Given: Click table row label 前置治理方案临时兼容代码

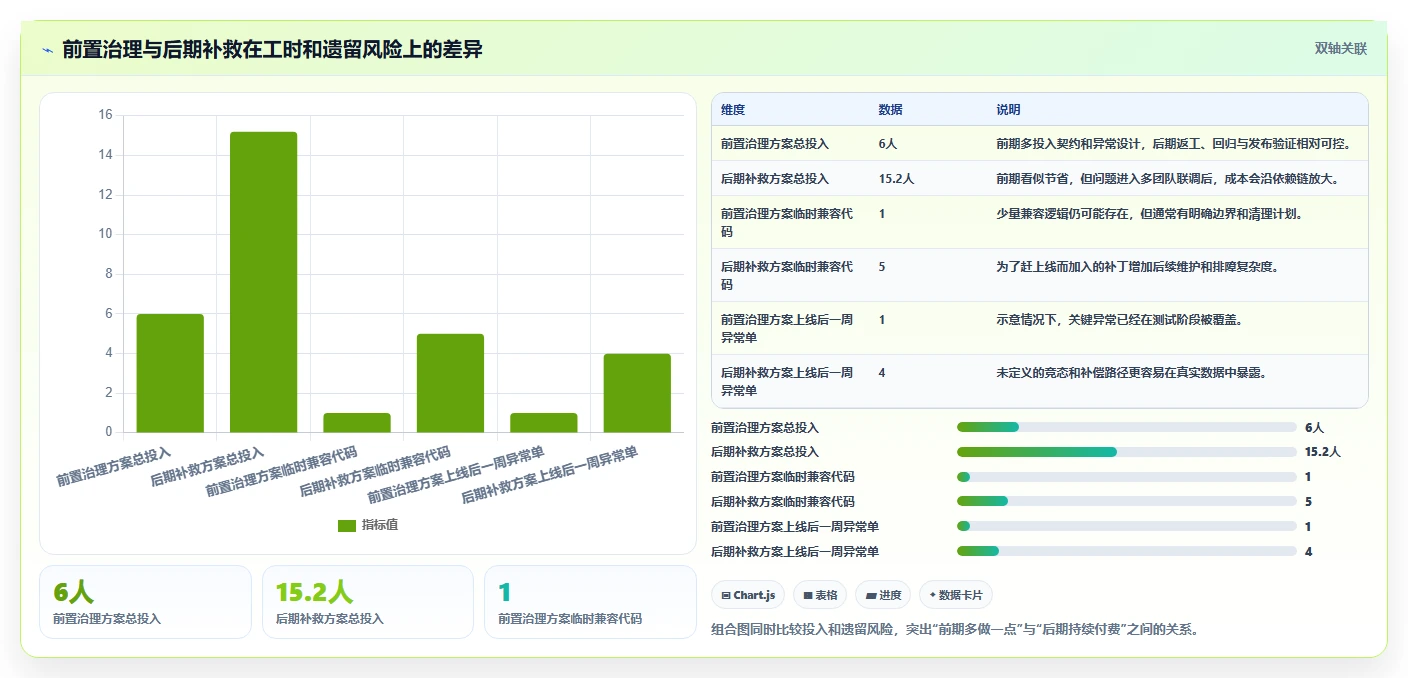Looking at the screenshot, I should (787, 222).
